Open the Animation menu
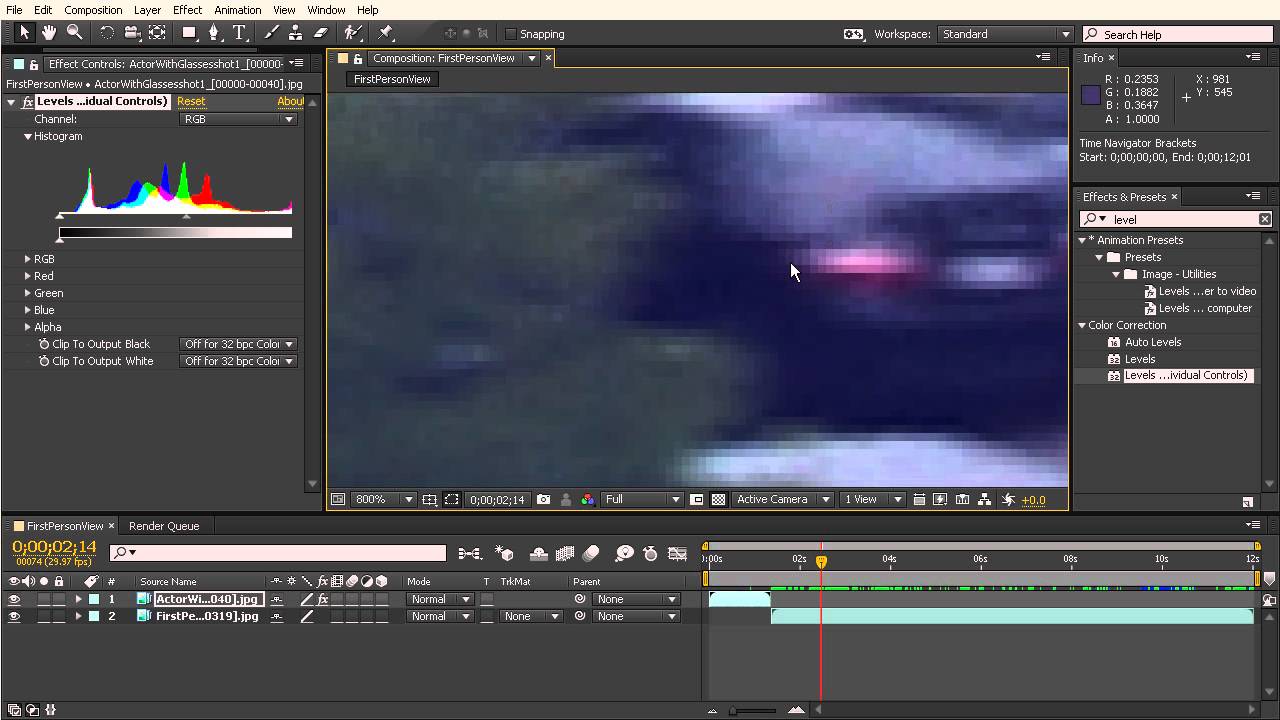Screen dimensions: 1280x720 point(237,10)
